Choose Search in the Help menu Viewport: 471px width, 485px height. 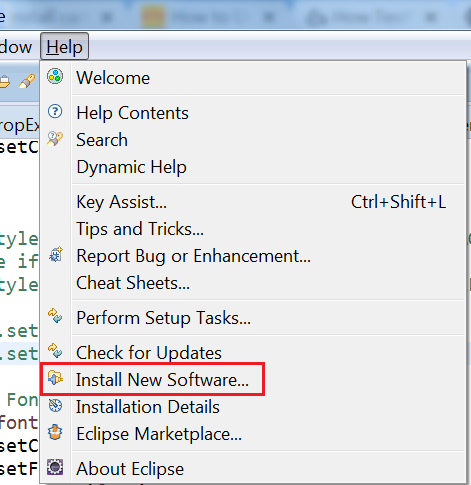pos(252,140)
